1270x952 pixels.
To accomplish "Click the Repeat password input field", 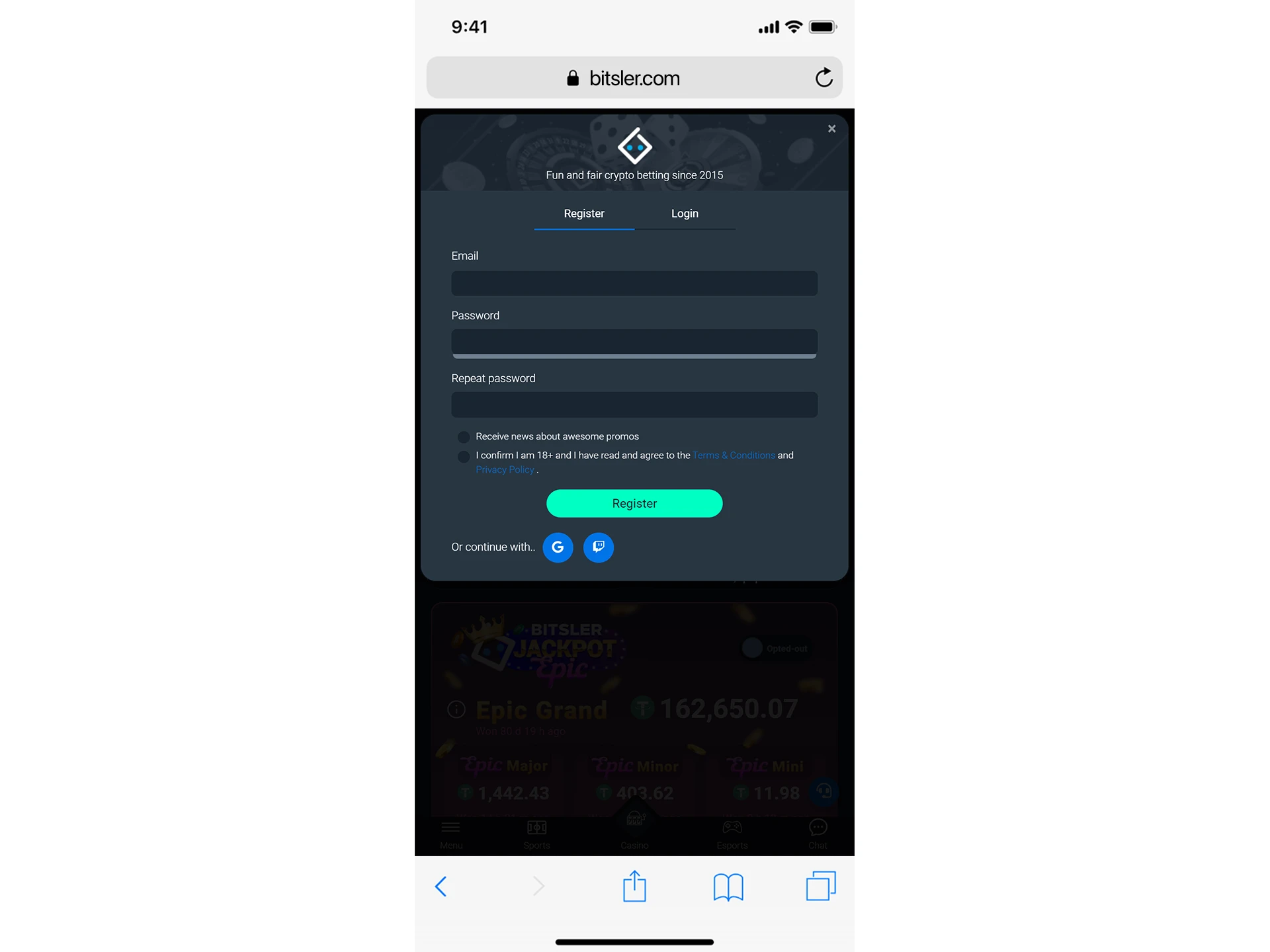I will pos(634,404).
